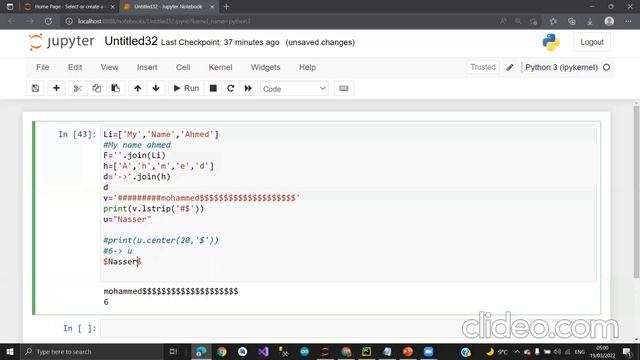Open the View menu

(x=109, y=67)
